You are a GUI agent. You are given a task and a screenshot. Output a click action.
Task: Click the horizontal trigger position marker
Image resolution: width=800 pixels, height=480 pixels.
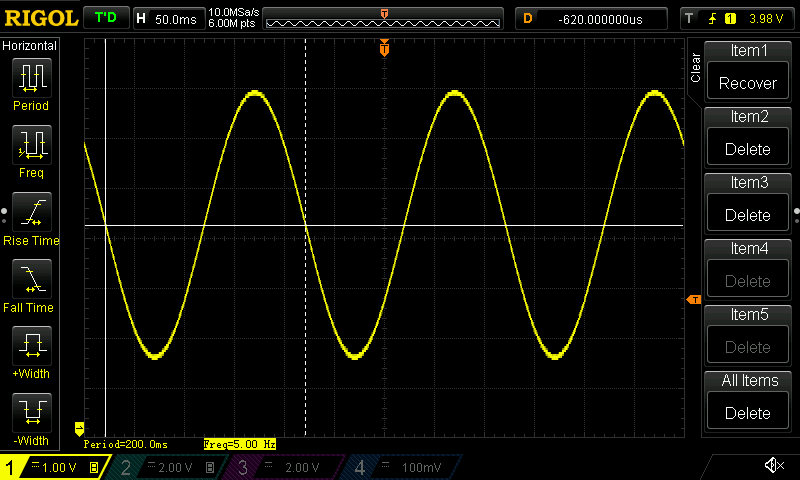click(384, 49)
